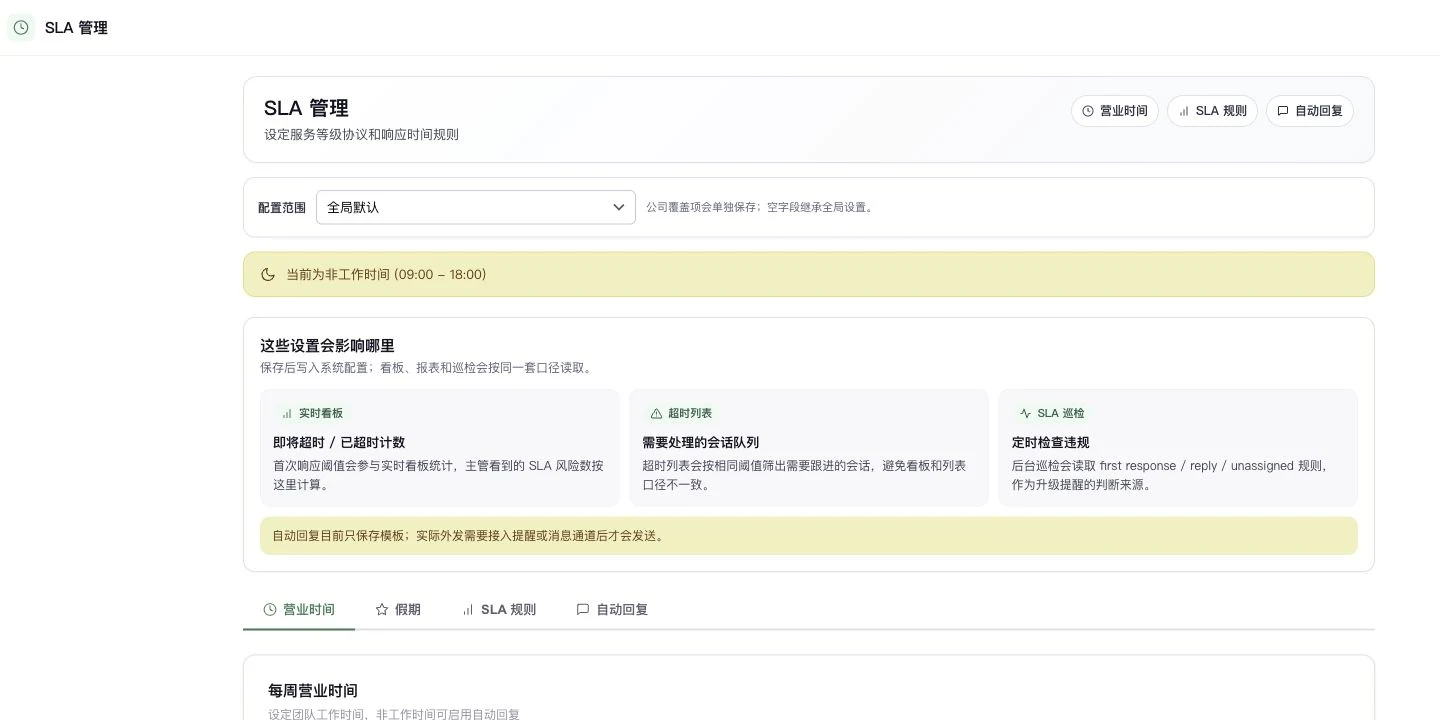Open the SLA 规则 shortcut button at top right
1440x720 pixels.
(x=1212, y=111)
